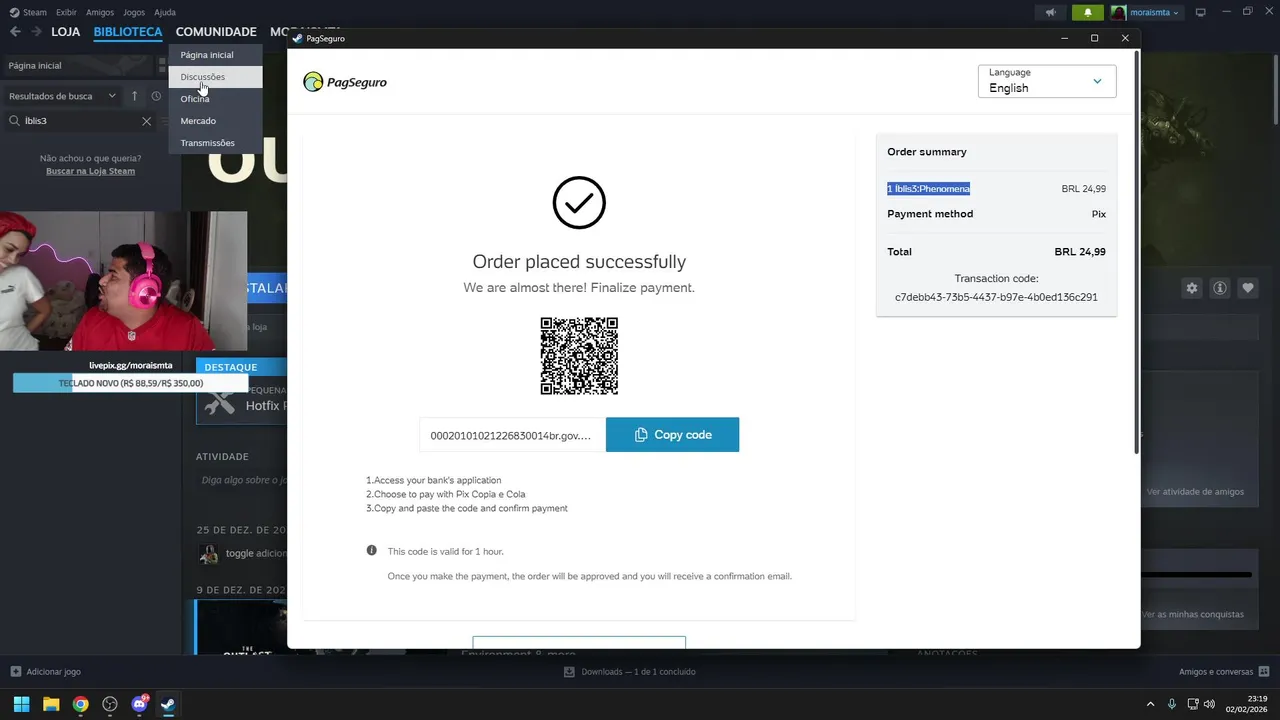This screenshot has width=1280, height=720.
Task: Go to BIBLIOTECA tab
Action: 127,32
